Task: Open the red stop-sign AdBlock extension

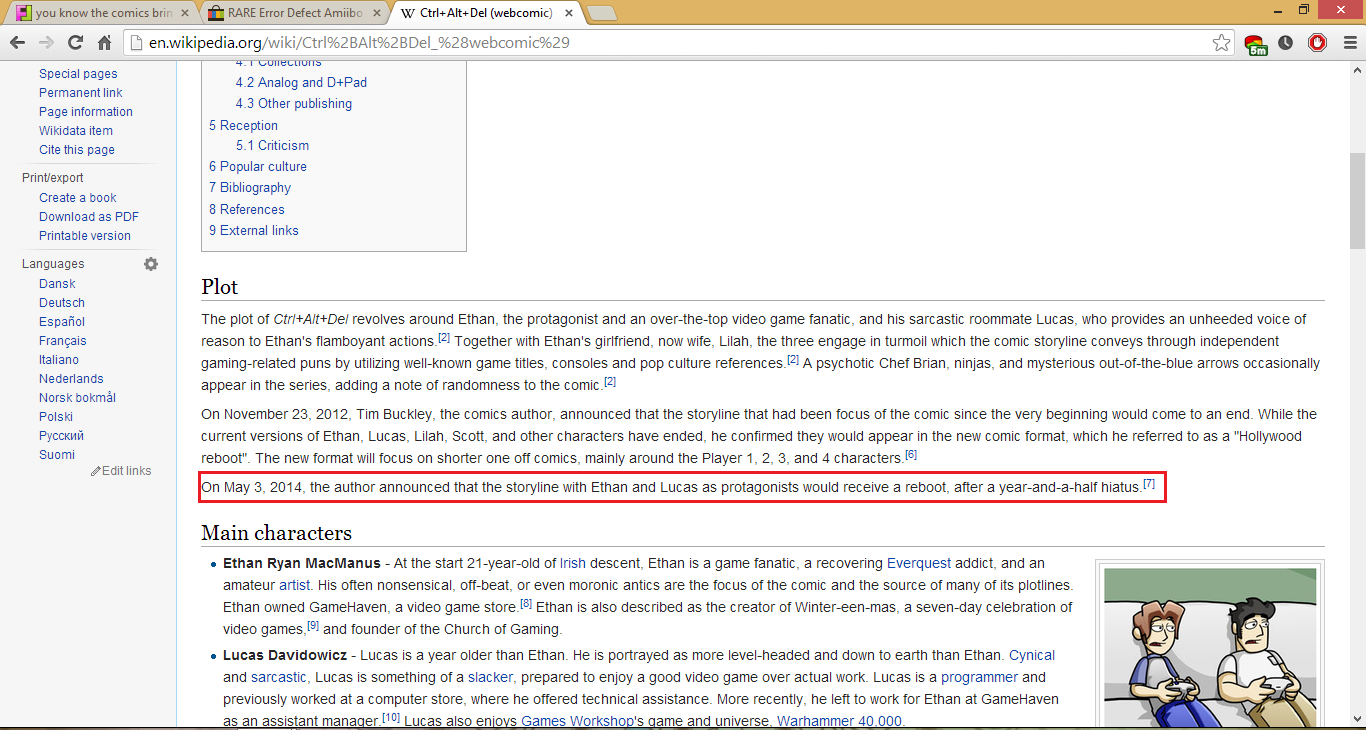Action: [x=1317, y=43]
